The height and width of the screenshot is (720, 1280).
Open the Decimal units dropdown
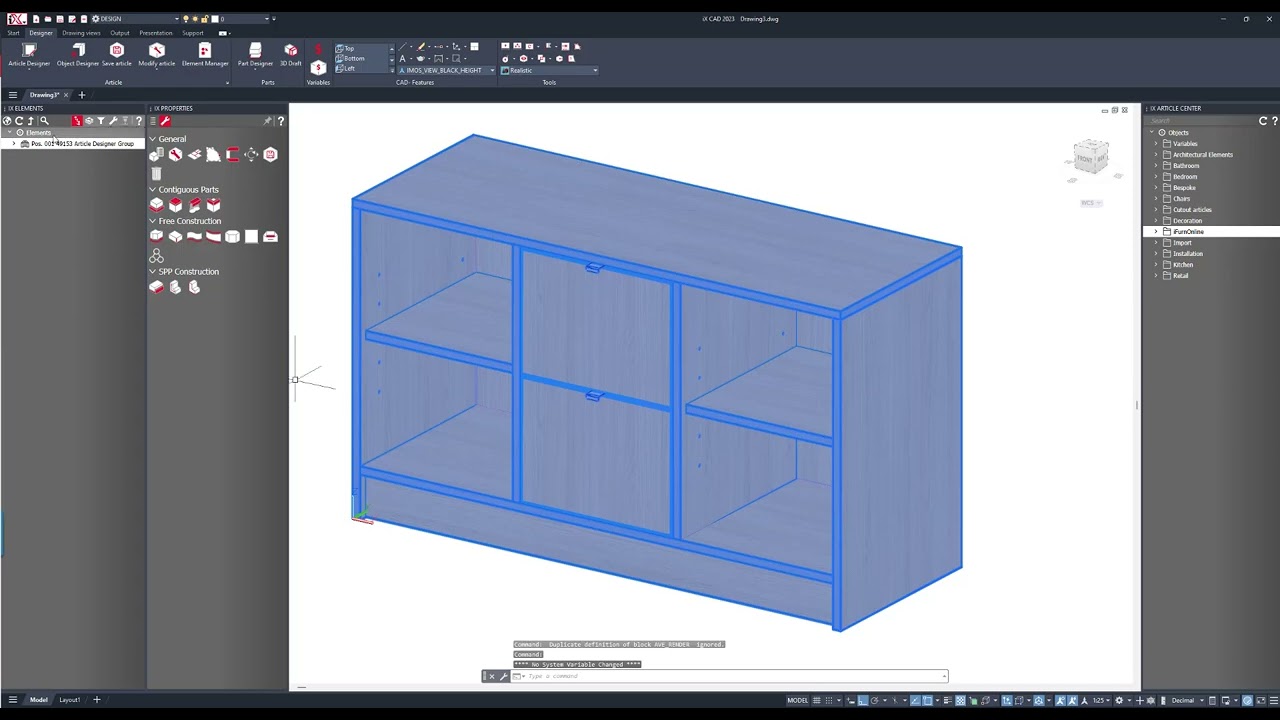1188,700
